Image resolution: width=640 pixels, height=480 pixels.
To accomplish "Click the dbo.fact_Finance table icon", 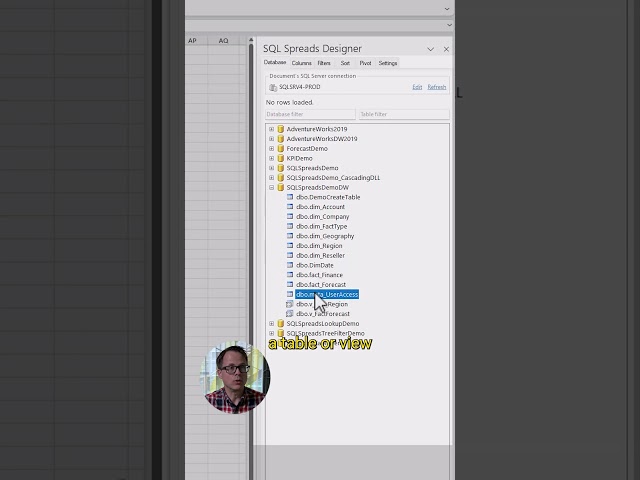I will 290,275.
